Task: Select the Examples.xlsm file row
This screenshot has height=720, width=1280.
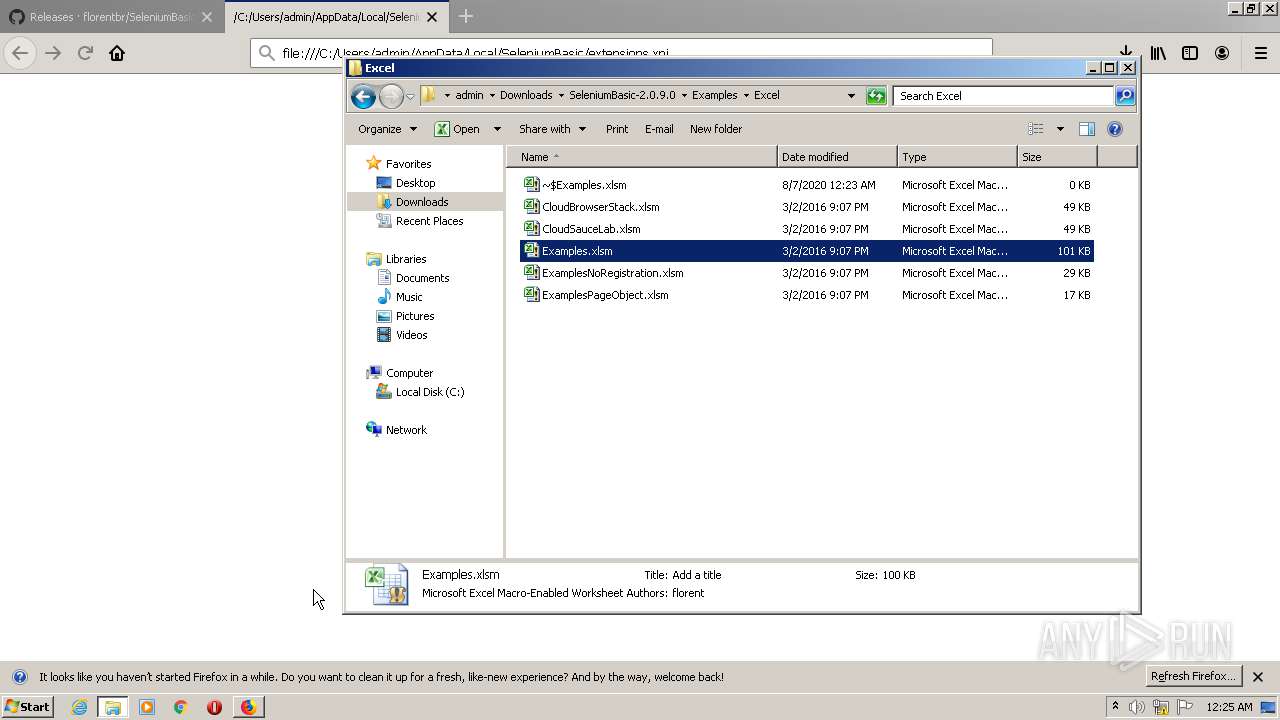Action: 807,251
